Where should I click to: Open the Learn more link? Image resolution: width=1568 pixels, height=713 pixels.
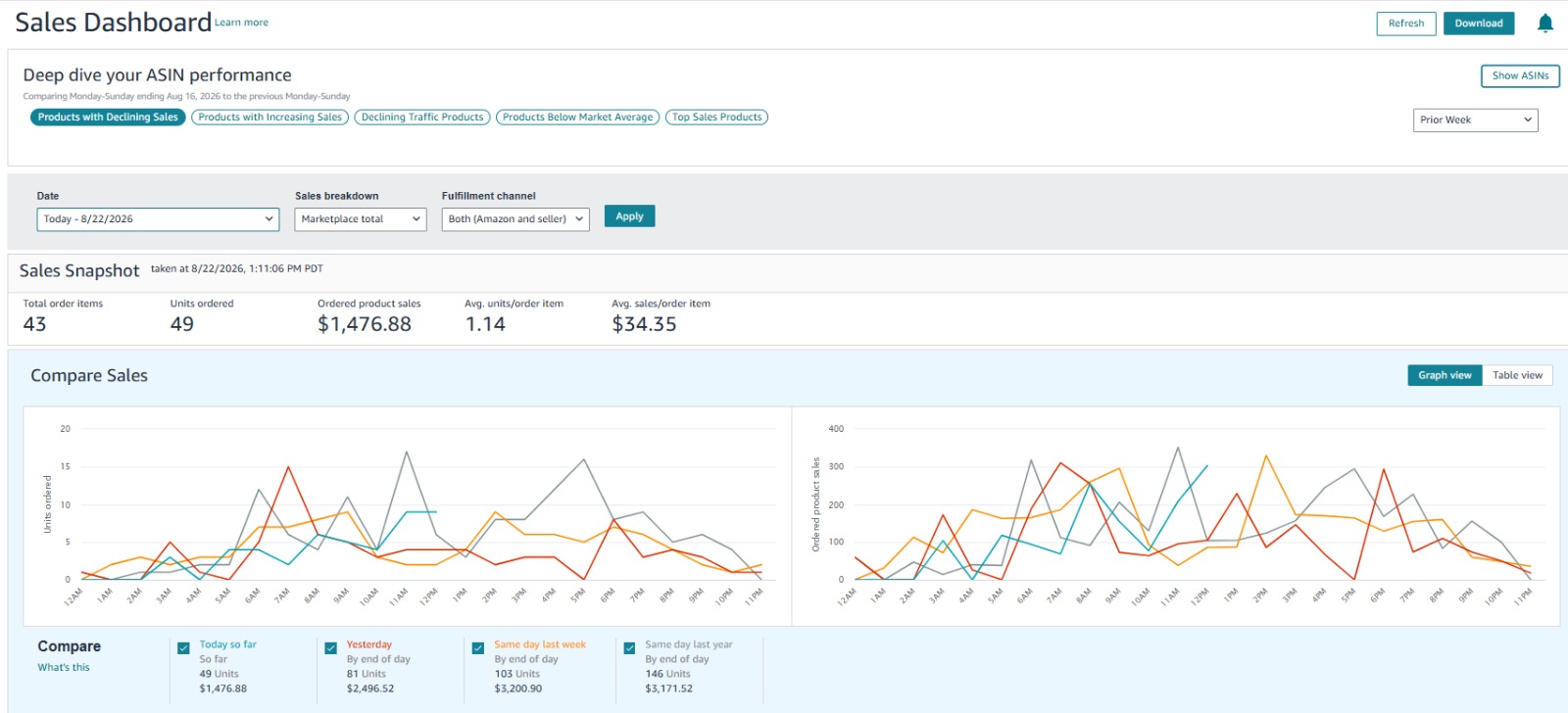(x=242, y=23)
